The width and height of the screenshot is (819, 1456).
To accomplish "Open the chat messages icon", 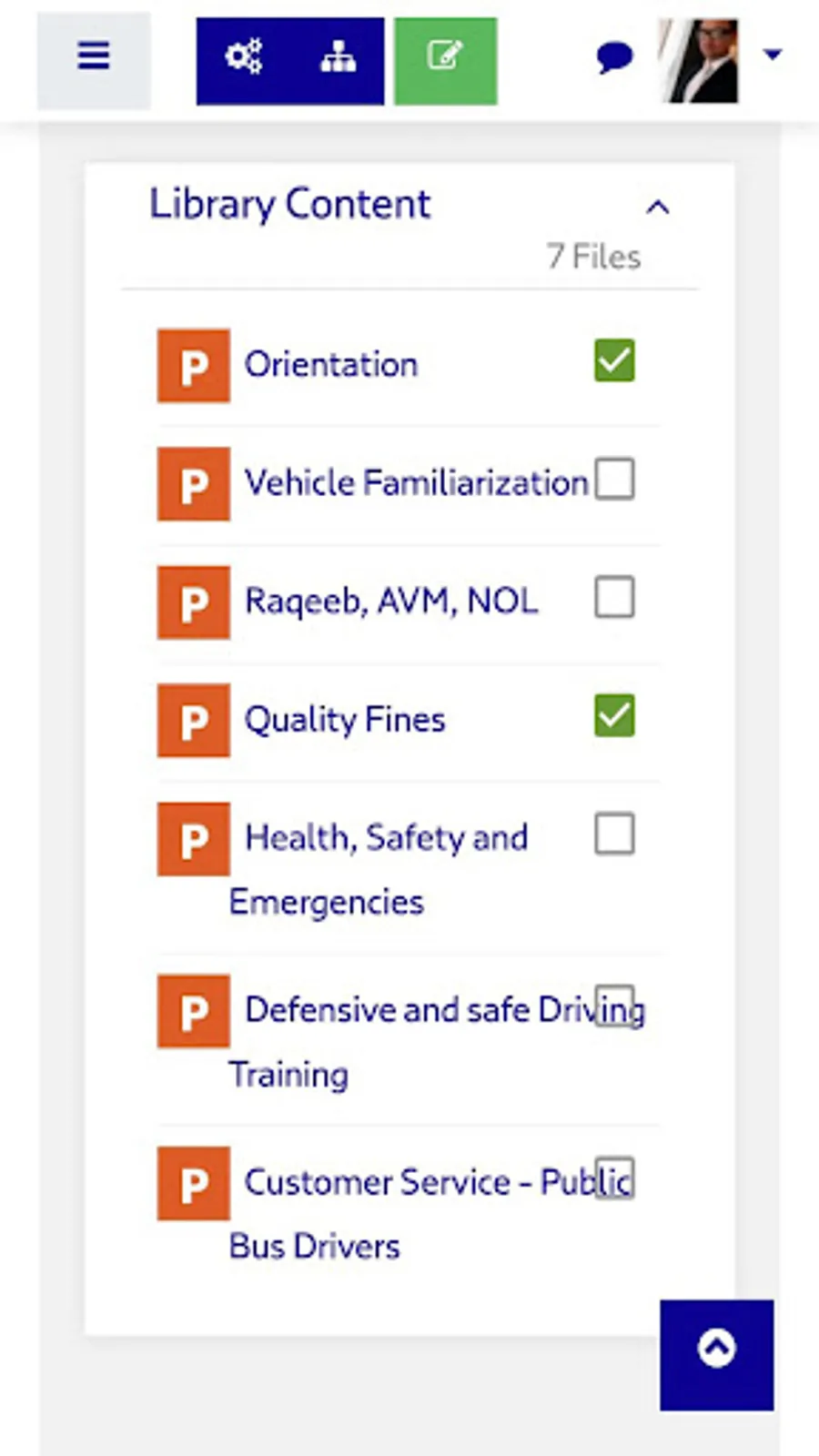I will tap(614, 58).
